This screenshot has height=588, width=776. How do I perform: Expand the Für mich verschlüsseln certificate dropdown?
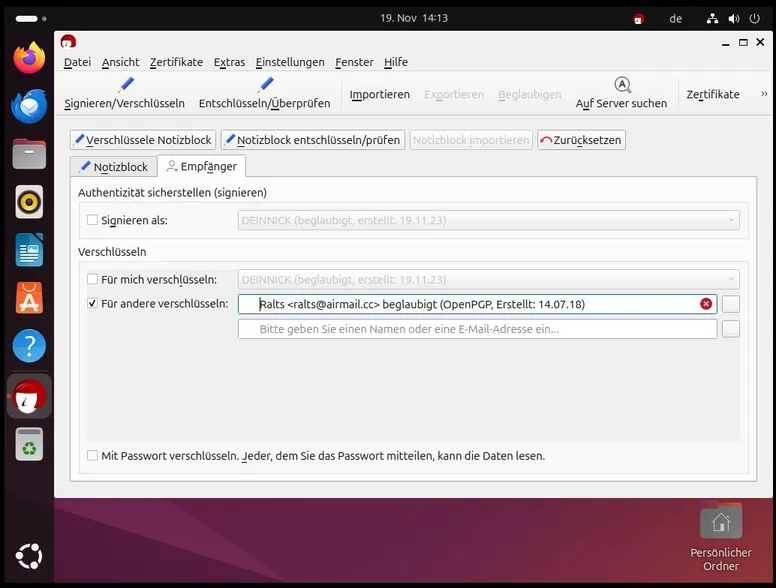coord(488,280)
